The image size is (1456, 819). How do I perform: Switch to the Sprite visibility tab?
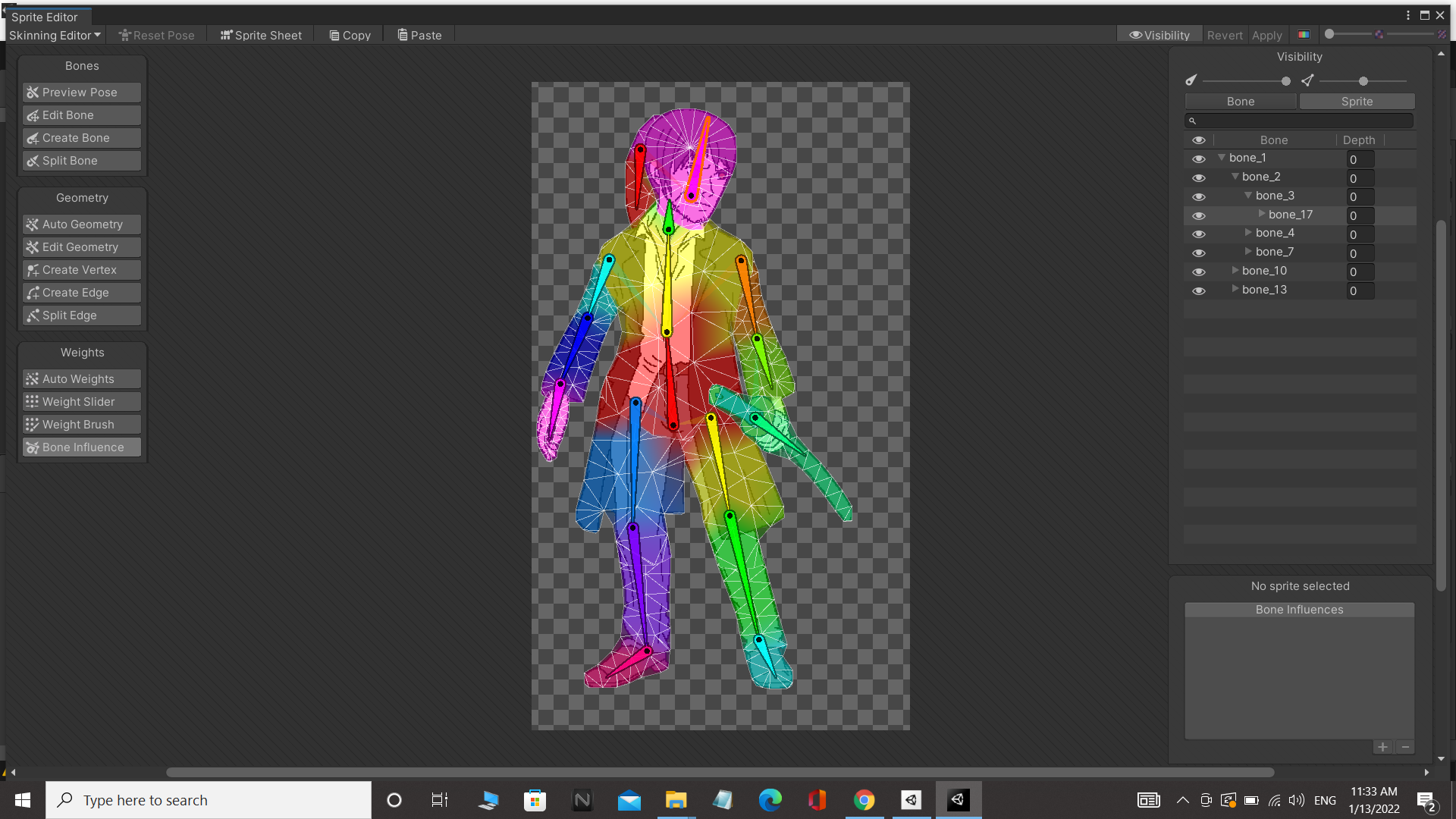(1357, 102)
